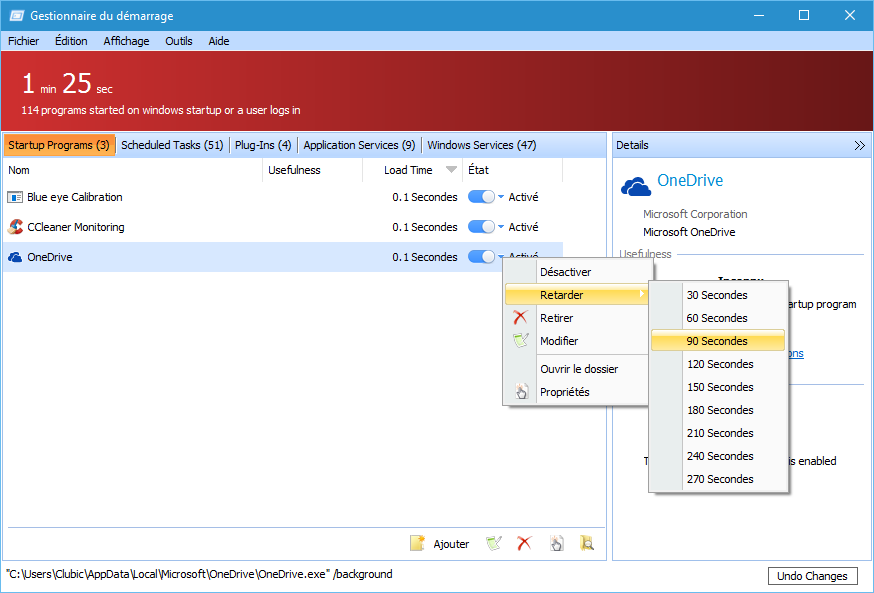Click the Blue eye Calibration program icon
The image size is (874, 593).
(x=15, y=197)
